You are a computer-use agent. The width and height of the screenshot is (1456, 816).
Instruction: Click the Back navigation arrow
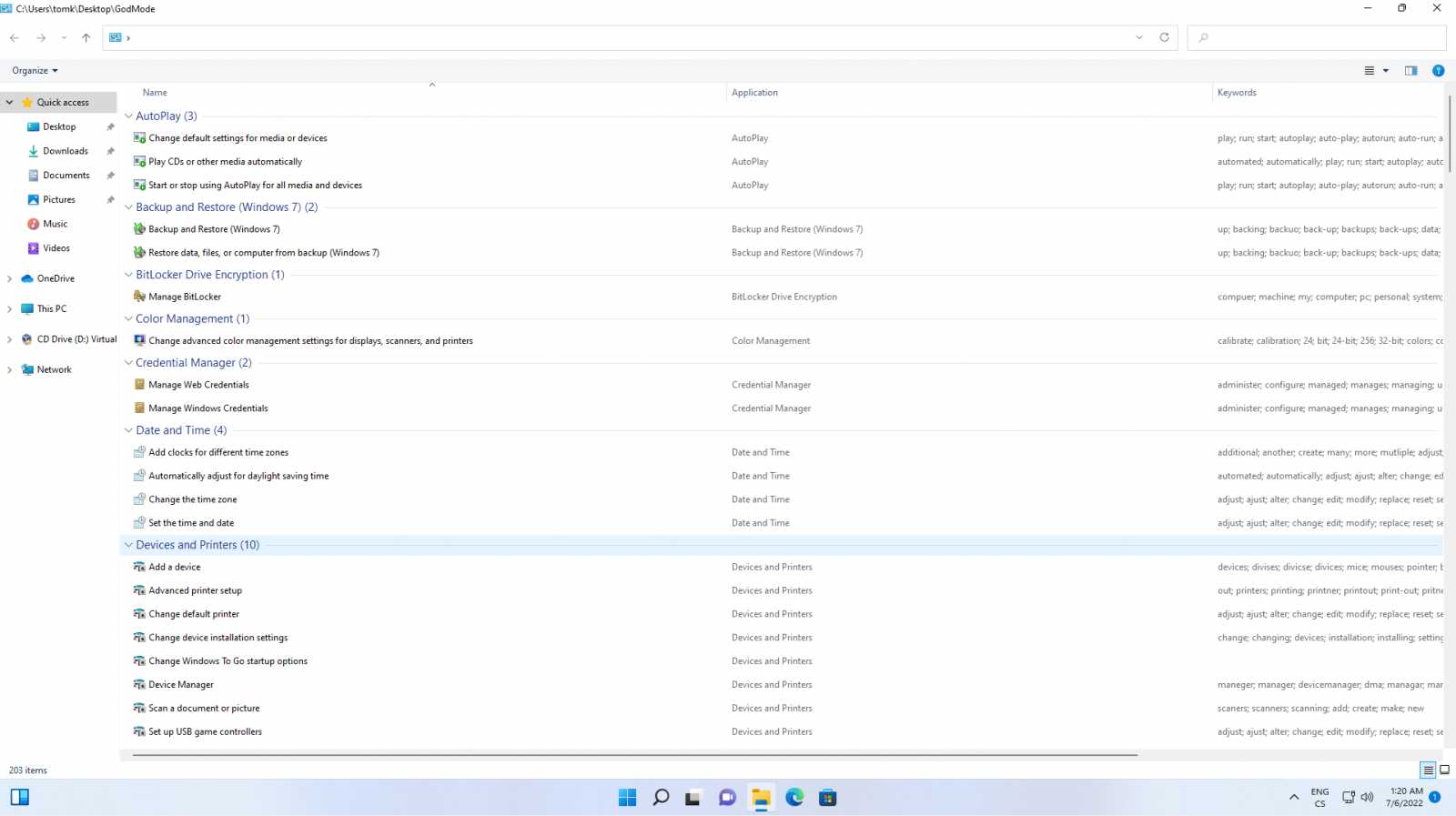pyautogui.click(x=14, y=37)
